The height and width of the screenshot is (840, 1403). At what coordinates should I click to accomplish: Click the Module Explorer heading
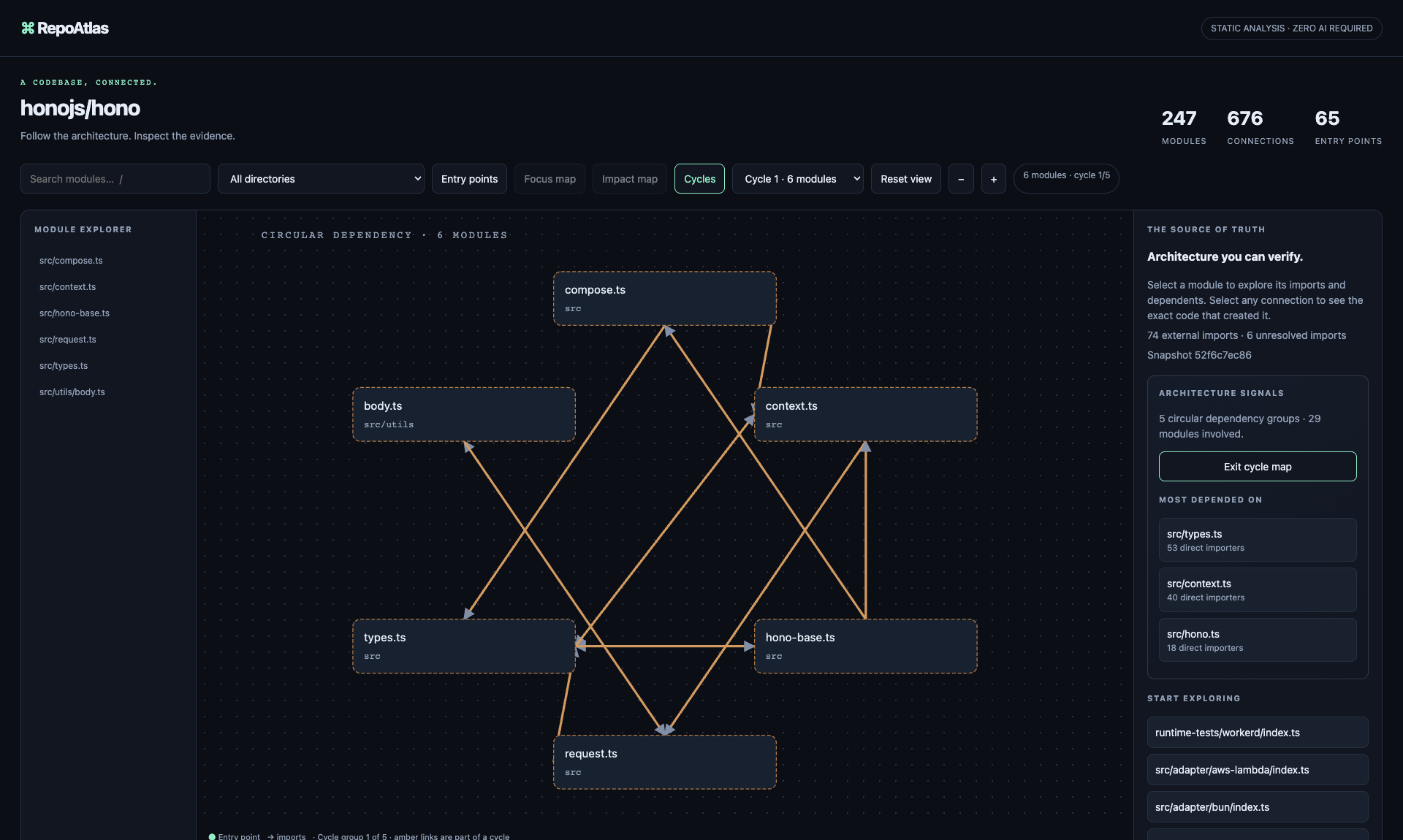[x=83, y=229]
